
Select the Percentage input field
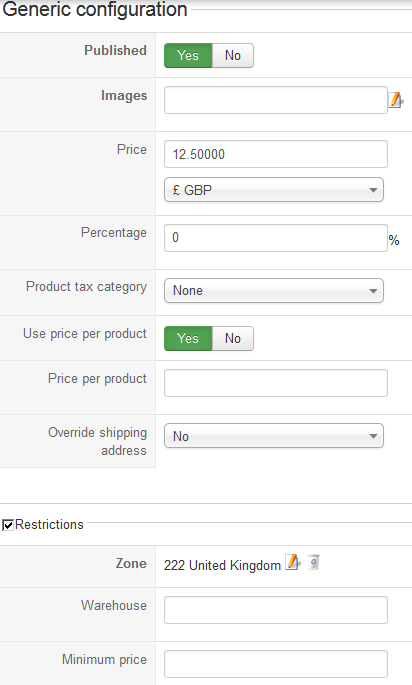point(276,238)
